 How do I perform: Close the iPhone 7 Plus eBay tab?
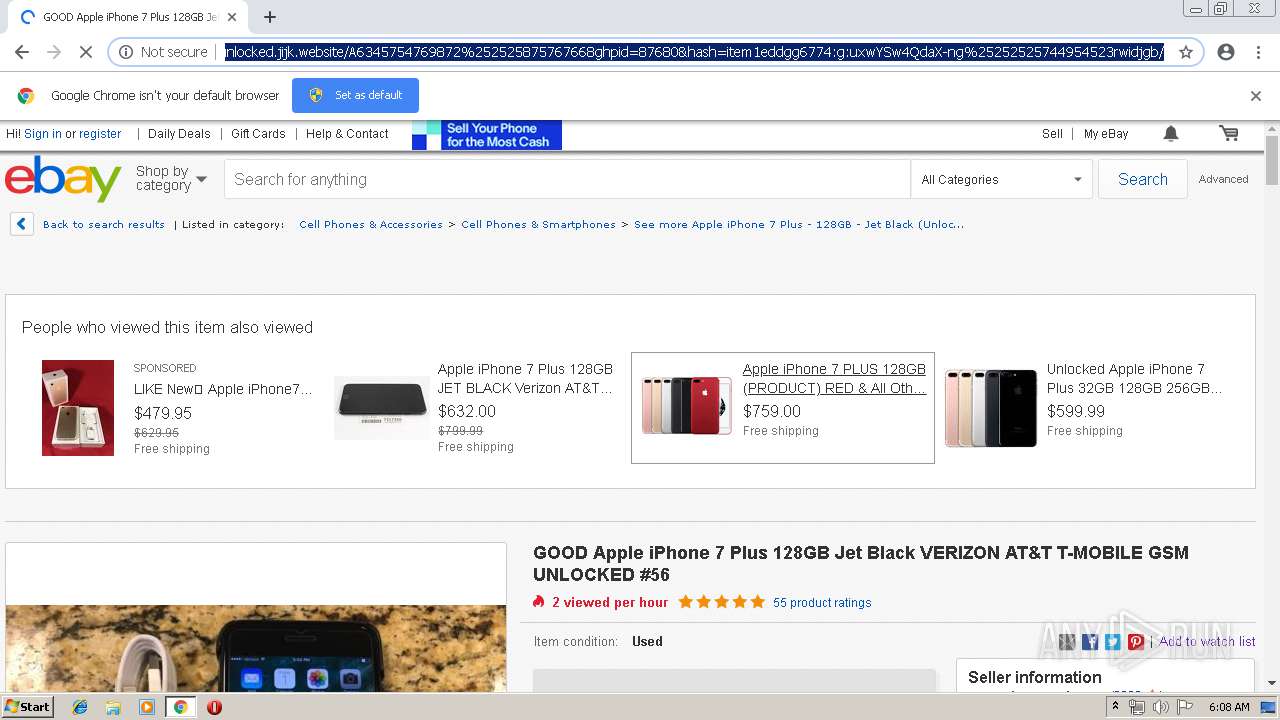pos(232,17)
